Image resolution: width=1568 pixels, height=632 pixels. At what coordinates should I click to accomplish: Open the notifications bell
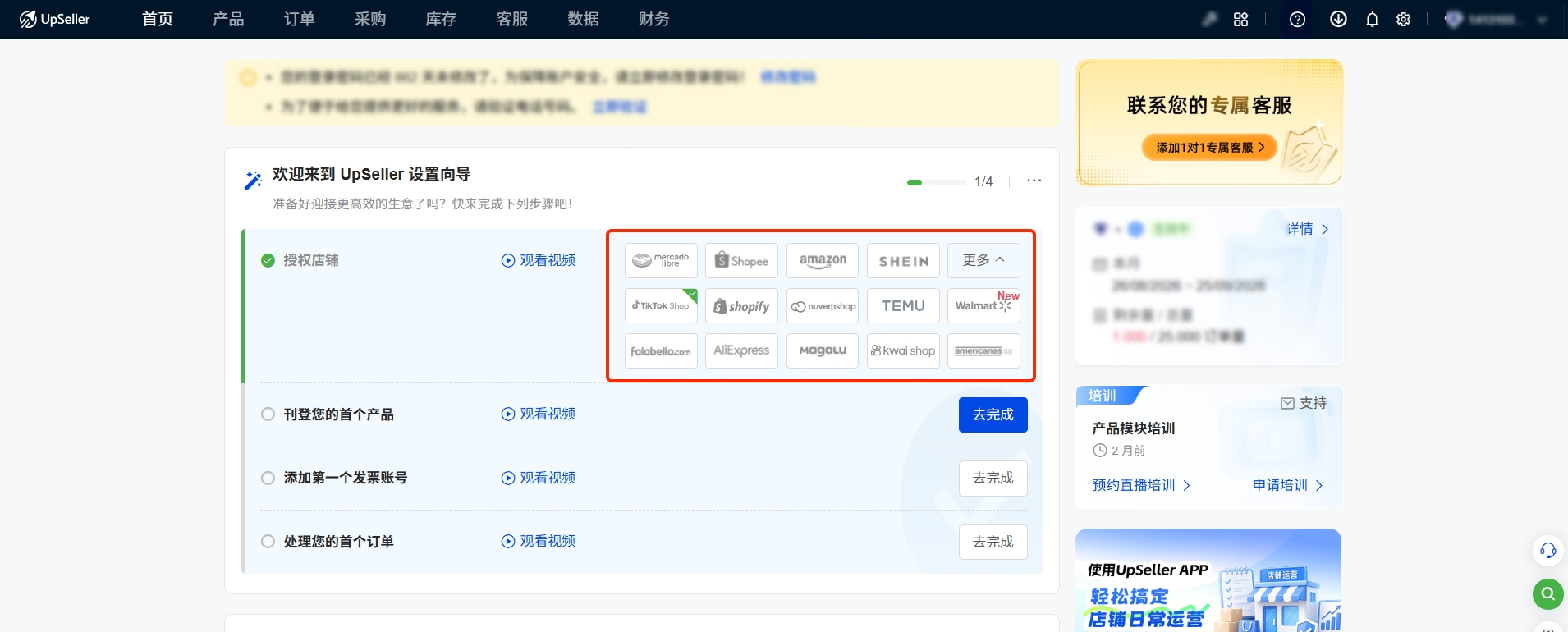[x=1372, y=19]
